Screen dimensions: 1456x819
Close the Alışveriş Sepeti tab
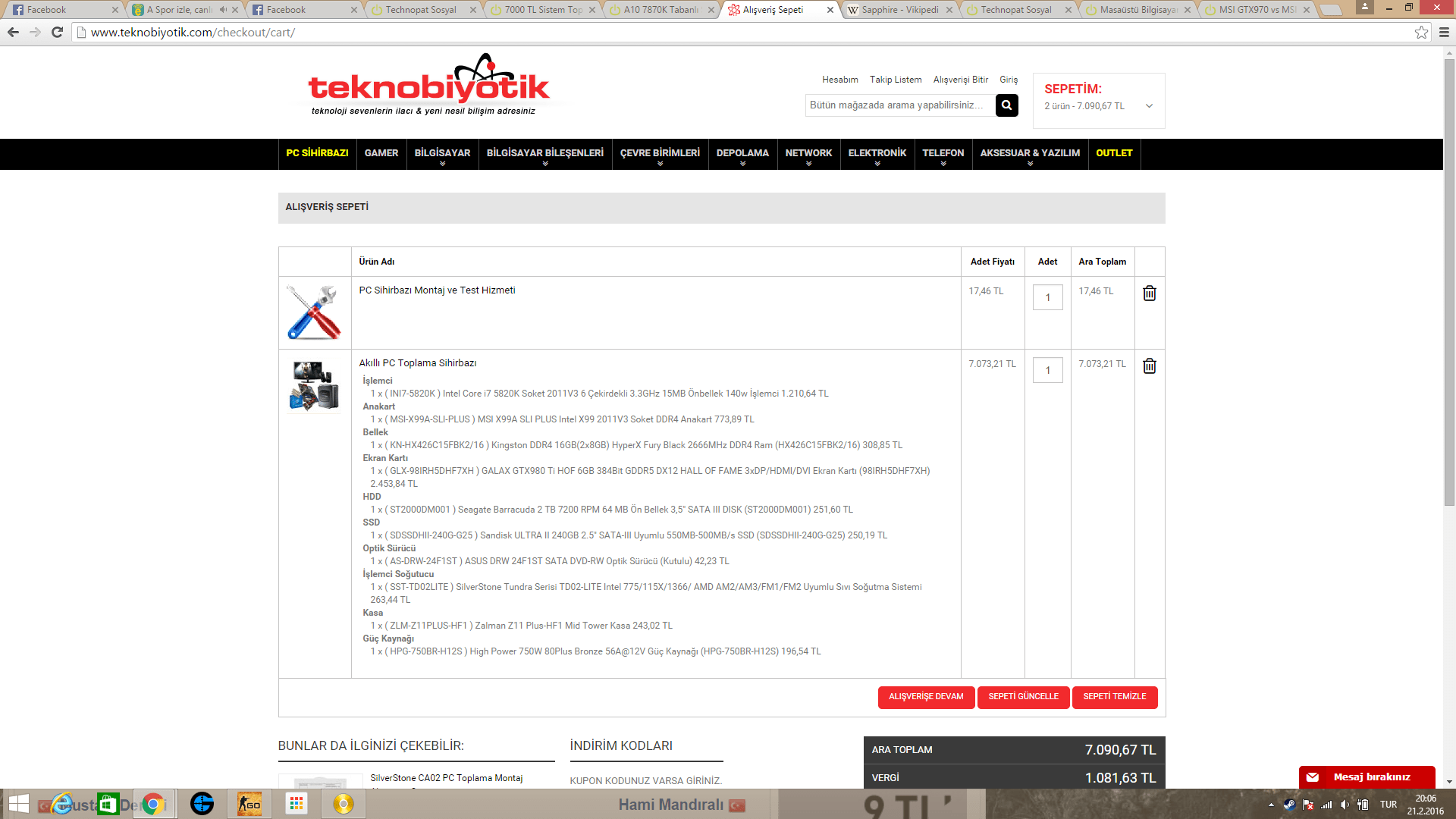830,10
